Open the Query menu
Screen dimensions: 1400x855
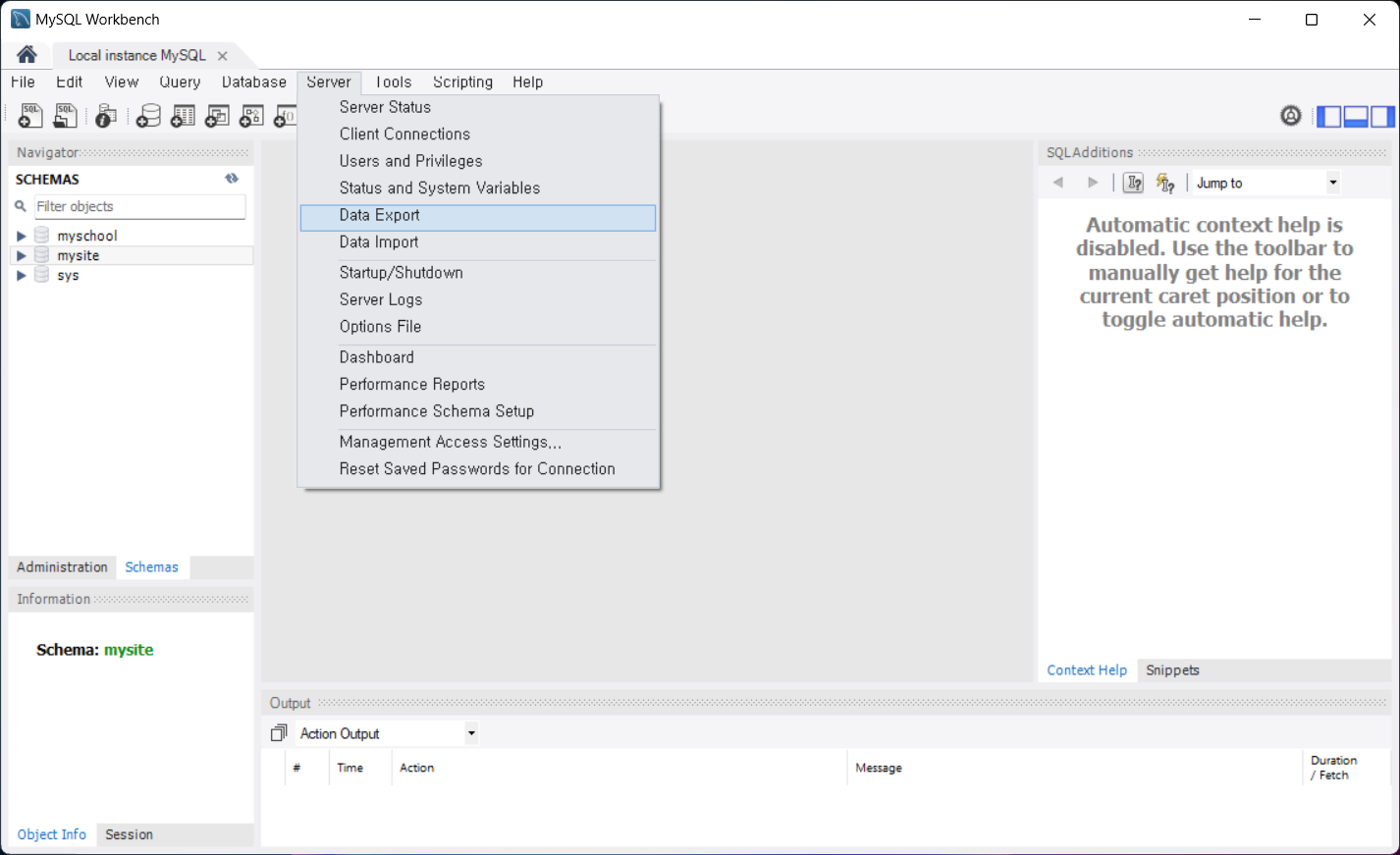[180, 82]
